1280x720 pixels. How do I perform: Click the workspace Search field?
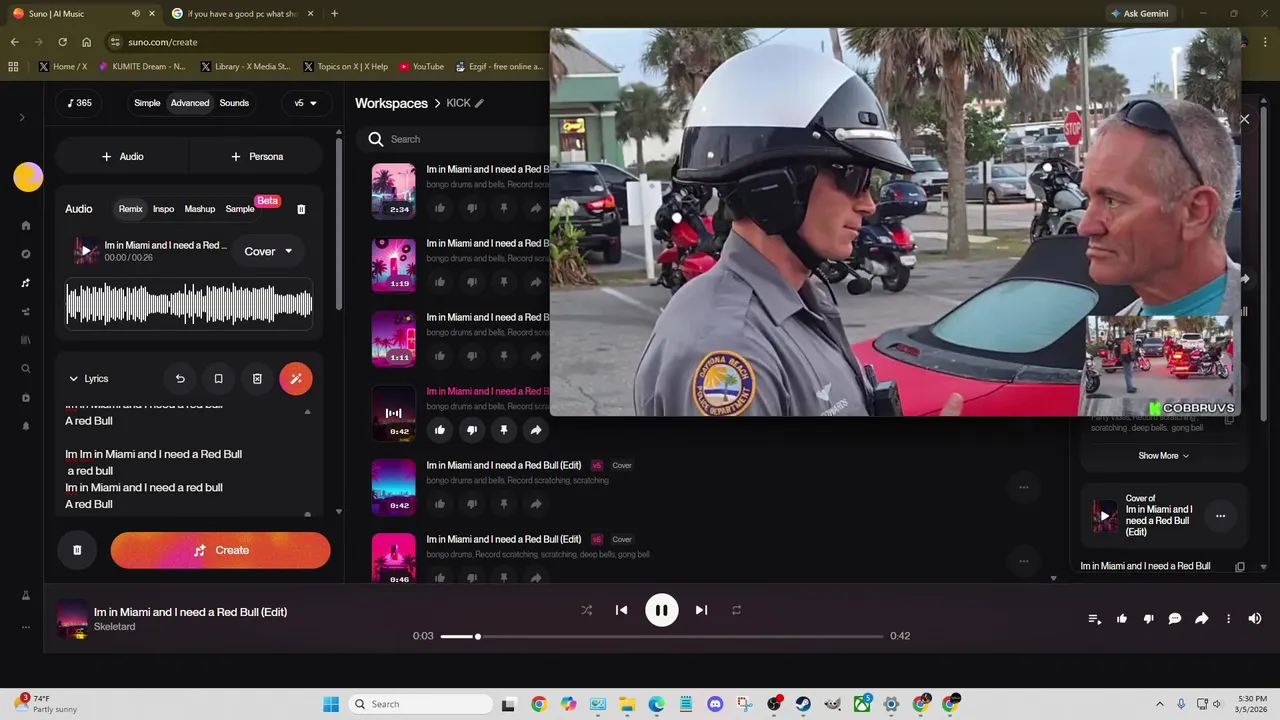[x=460, y=139]
